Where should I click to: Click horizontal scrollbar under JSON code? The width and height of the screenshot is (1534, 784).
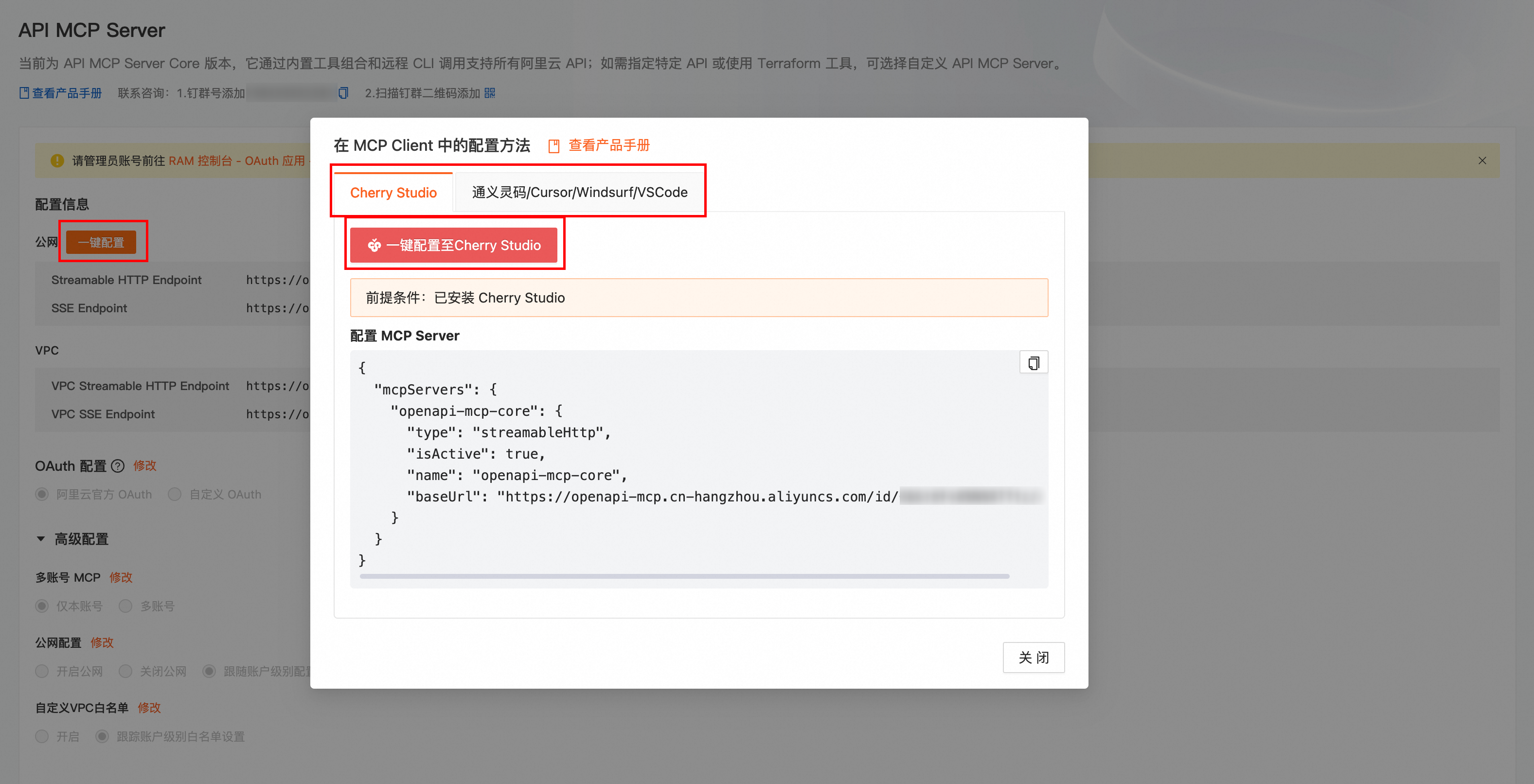tap(684, 576)
